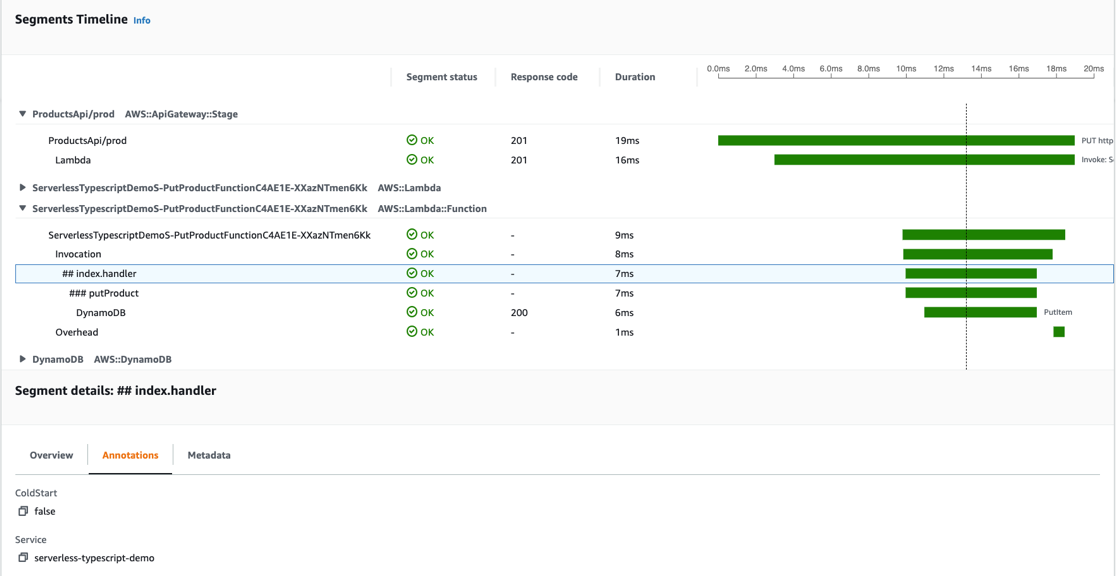Click OK status icon for putProduct row
This screenshot has height=576, width=1116.
coord(412,293)
